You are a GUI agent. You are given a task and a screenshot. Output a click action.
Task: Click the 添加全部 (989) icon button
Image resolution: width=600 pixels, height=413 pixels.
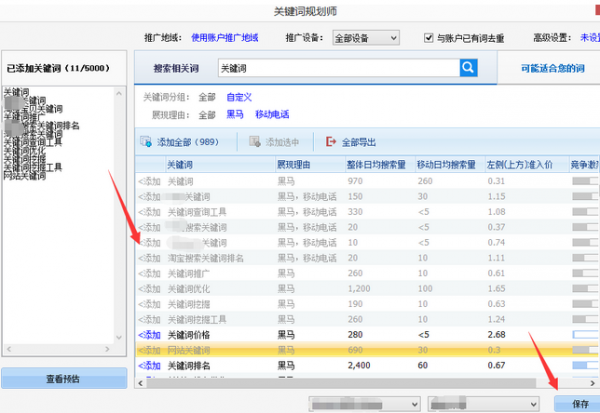coord(147,142)
